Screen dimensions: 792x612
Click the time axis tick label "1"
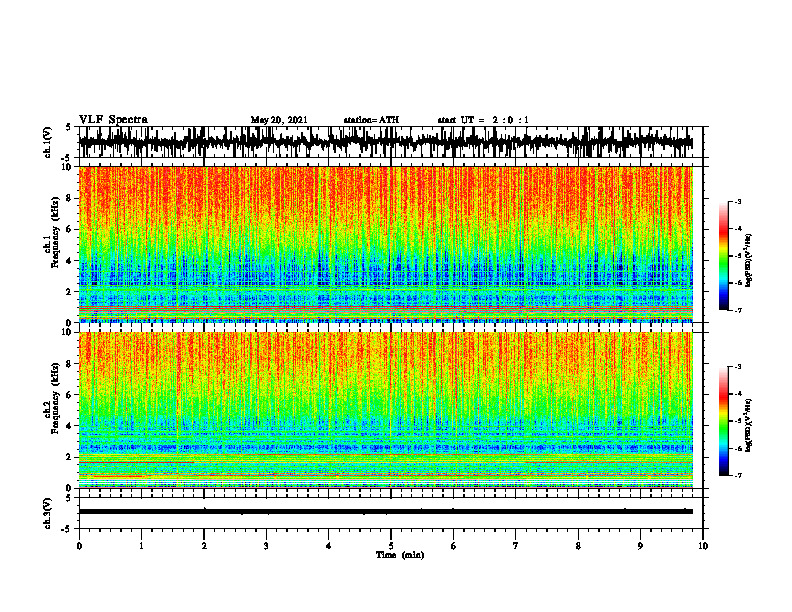[141, 546]
